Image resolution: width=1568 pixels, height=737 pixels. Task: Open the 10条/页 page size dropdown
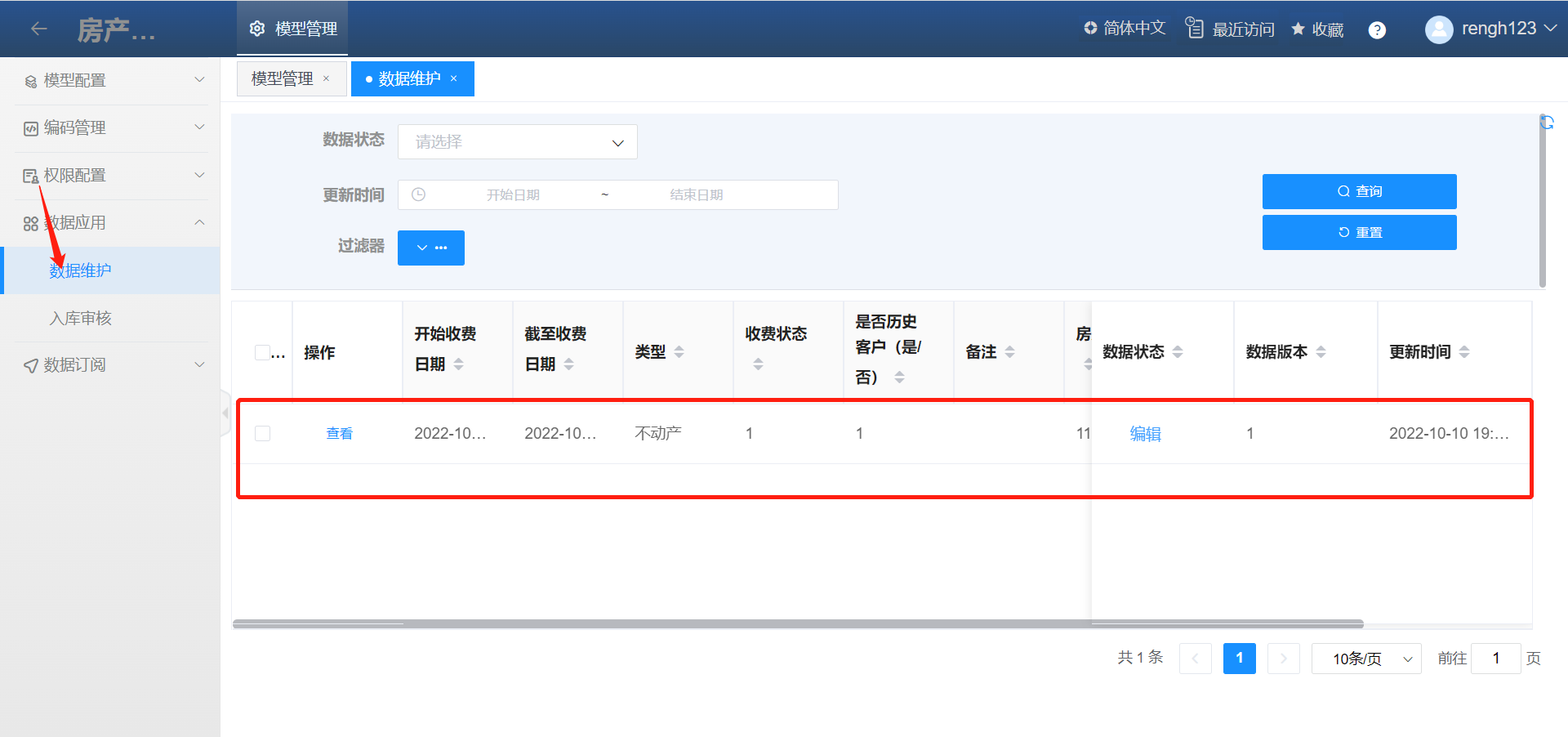(x=1365, y=659)
